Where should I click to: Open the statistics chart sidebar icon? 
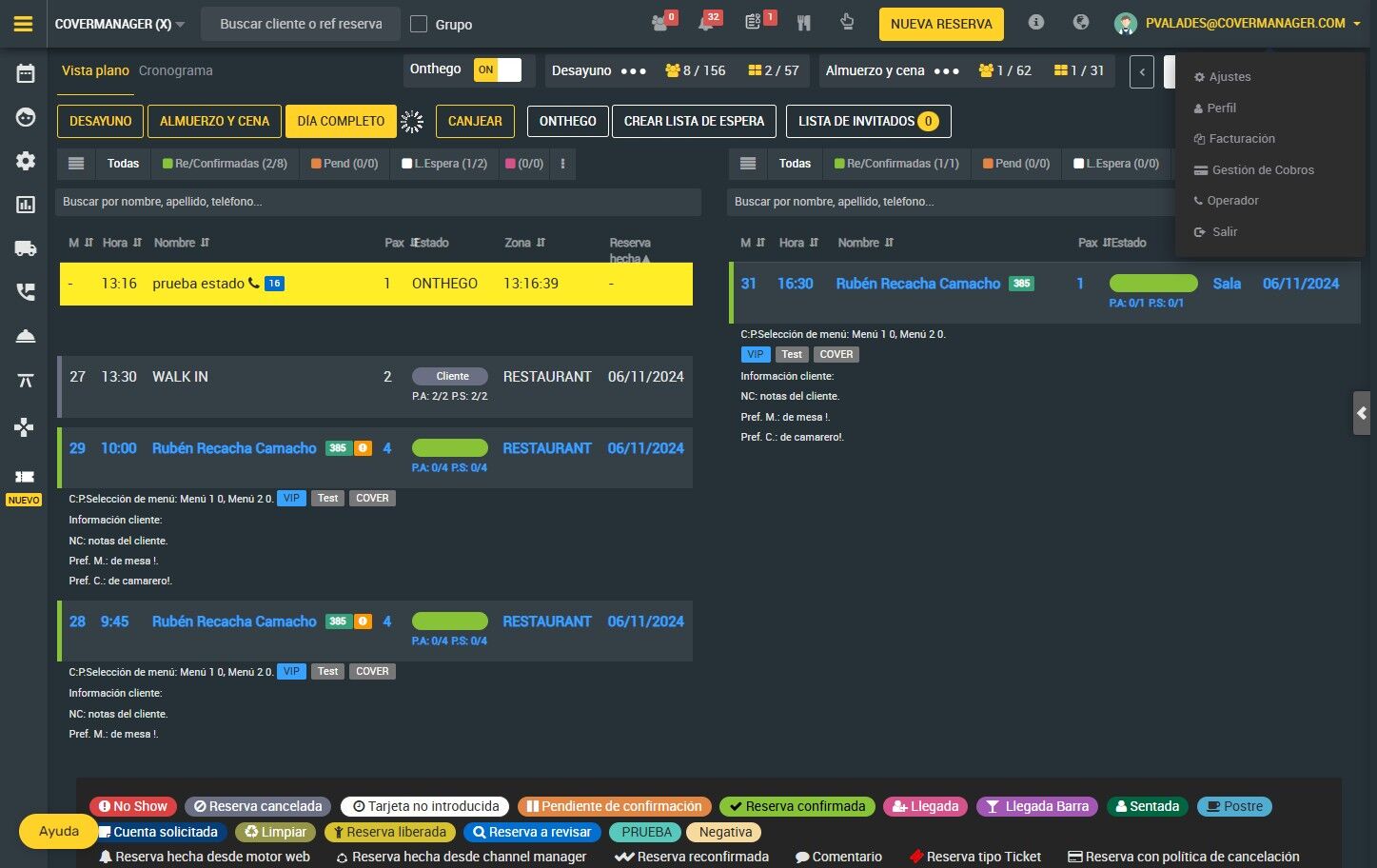pyautogui.click(x=26, y=205)
